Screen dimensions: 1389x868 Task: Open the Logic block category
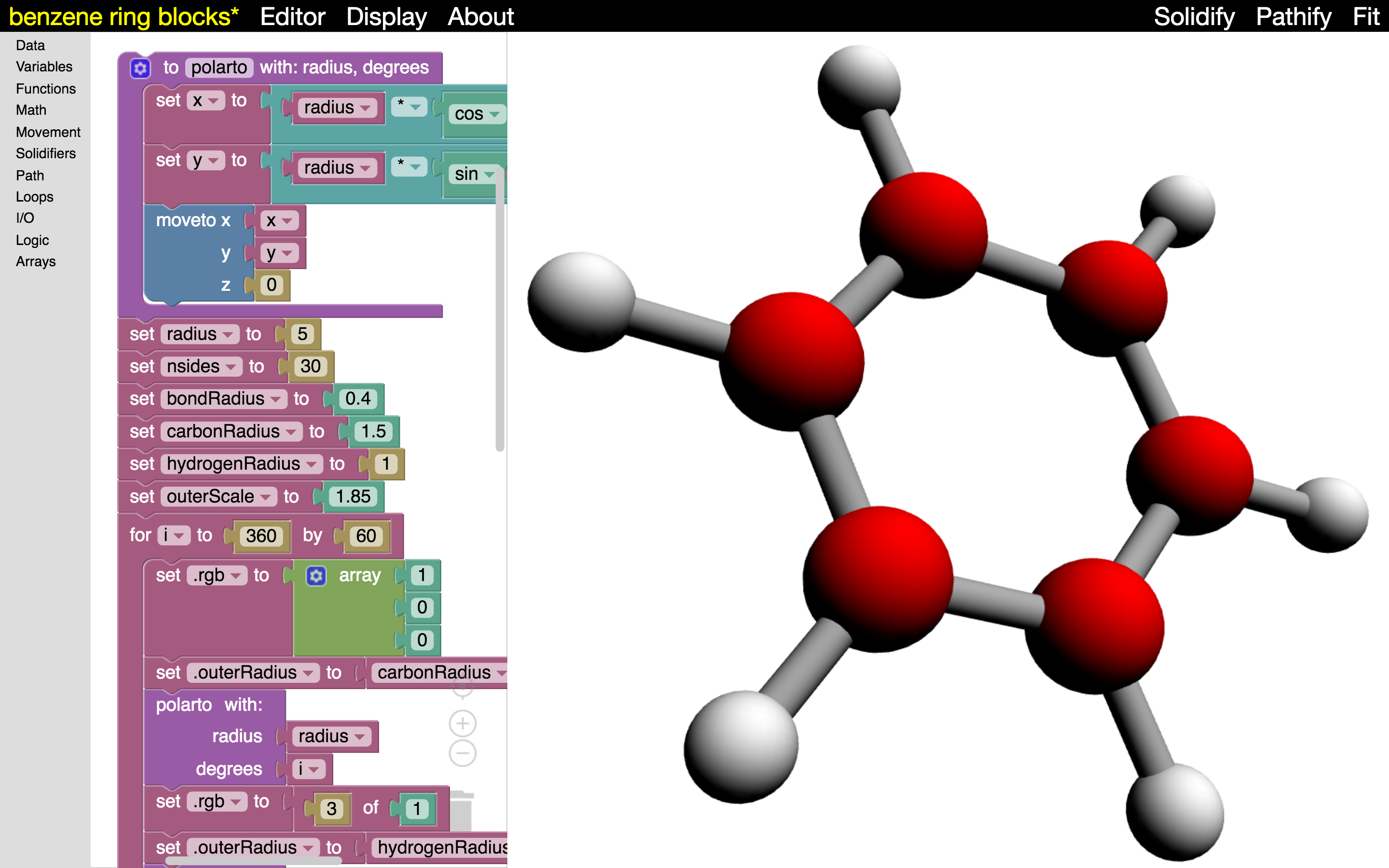point(32,240)
